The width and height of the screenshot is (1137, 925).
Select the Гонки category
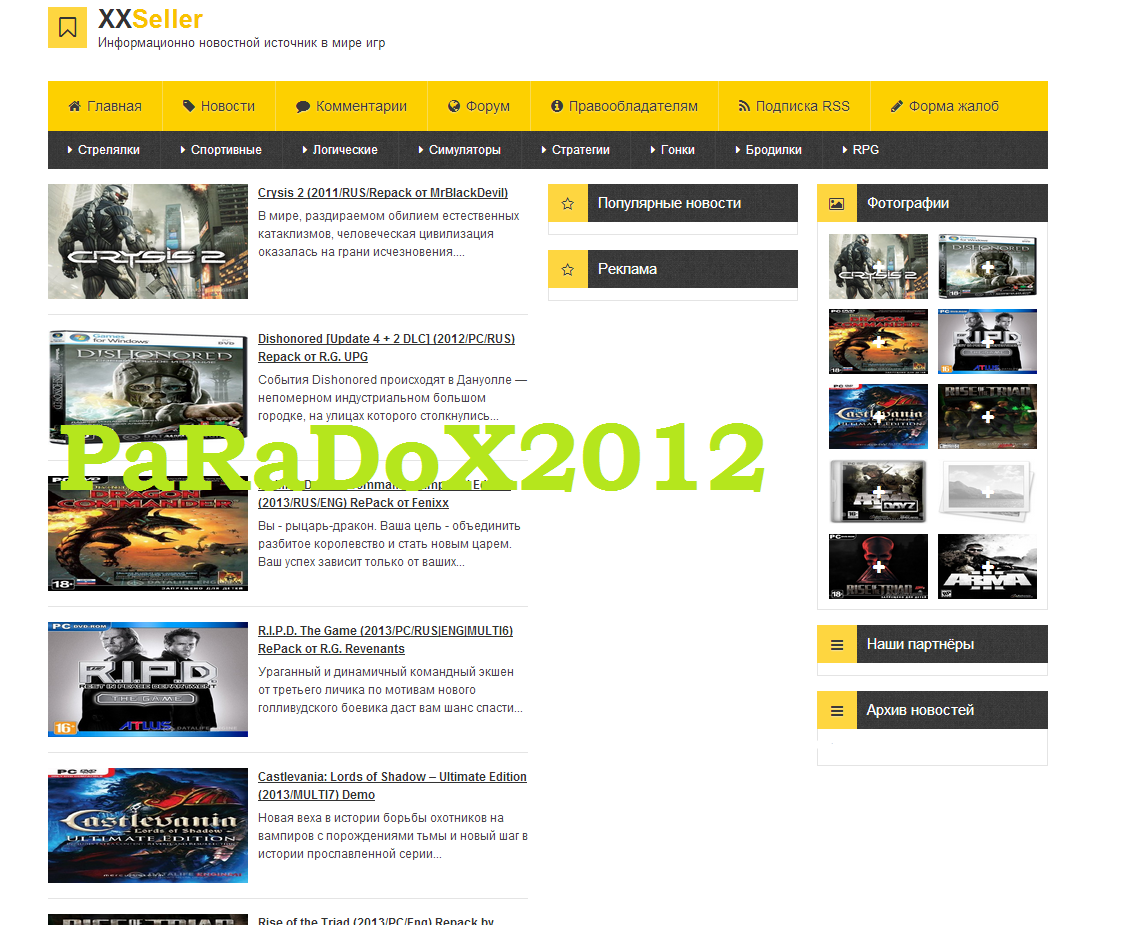point(673,150)
